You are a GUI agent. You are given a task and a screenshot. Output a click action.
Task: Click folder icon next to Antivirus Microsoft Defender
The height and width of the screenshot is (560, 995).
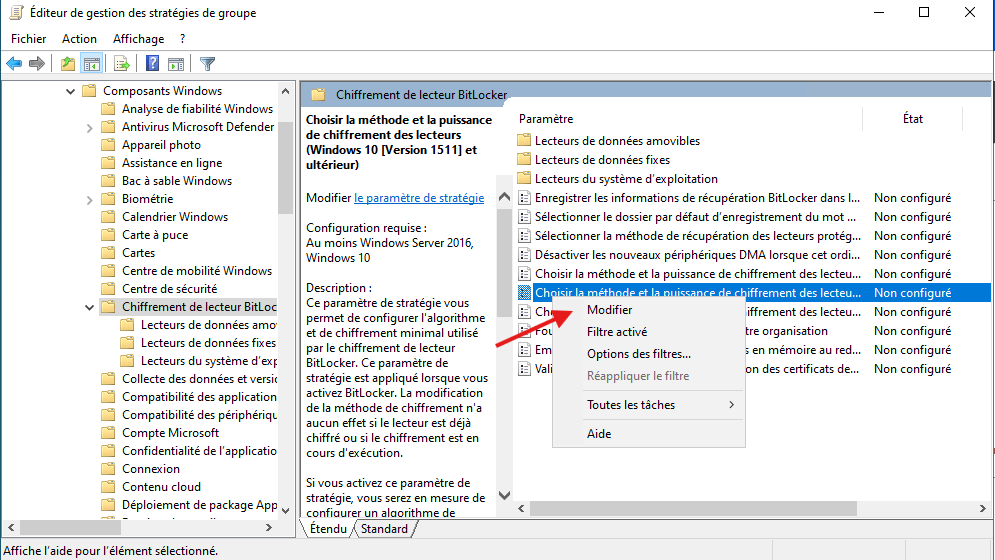pos(109,126)
